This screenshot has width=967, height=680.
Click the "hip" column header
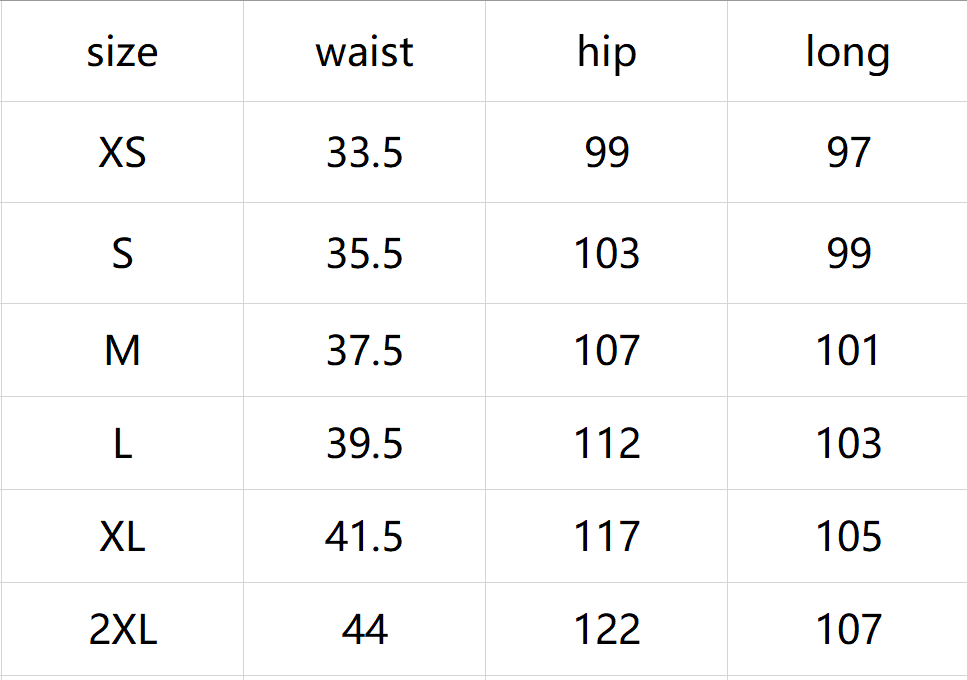pos(606,52)
